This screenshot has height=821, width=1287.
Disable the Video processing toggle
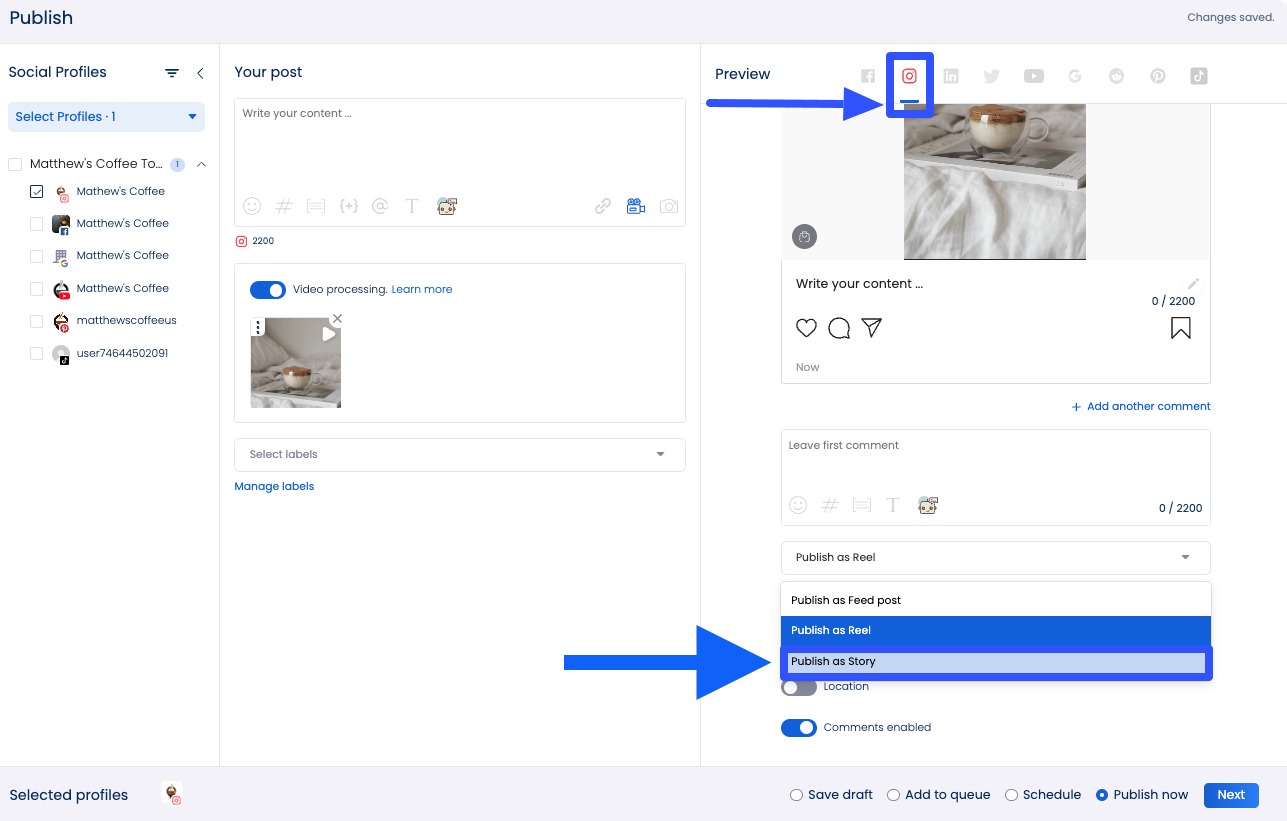[x=268, y=290]
